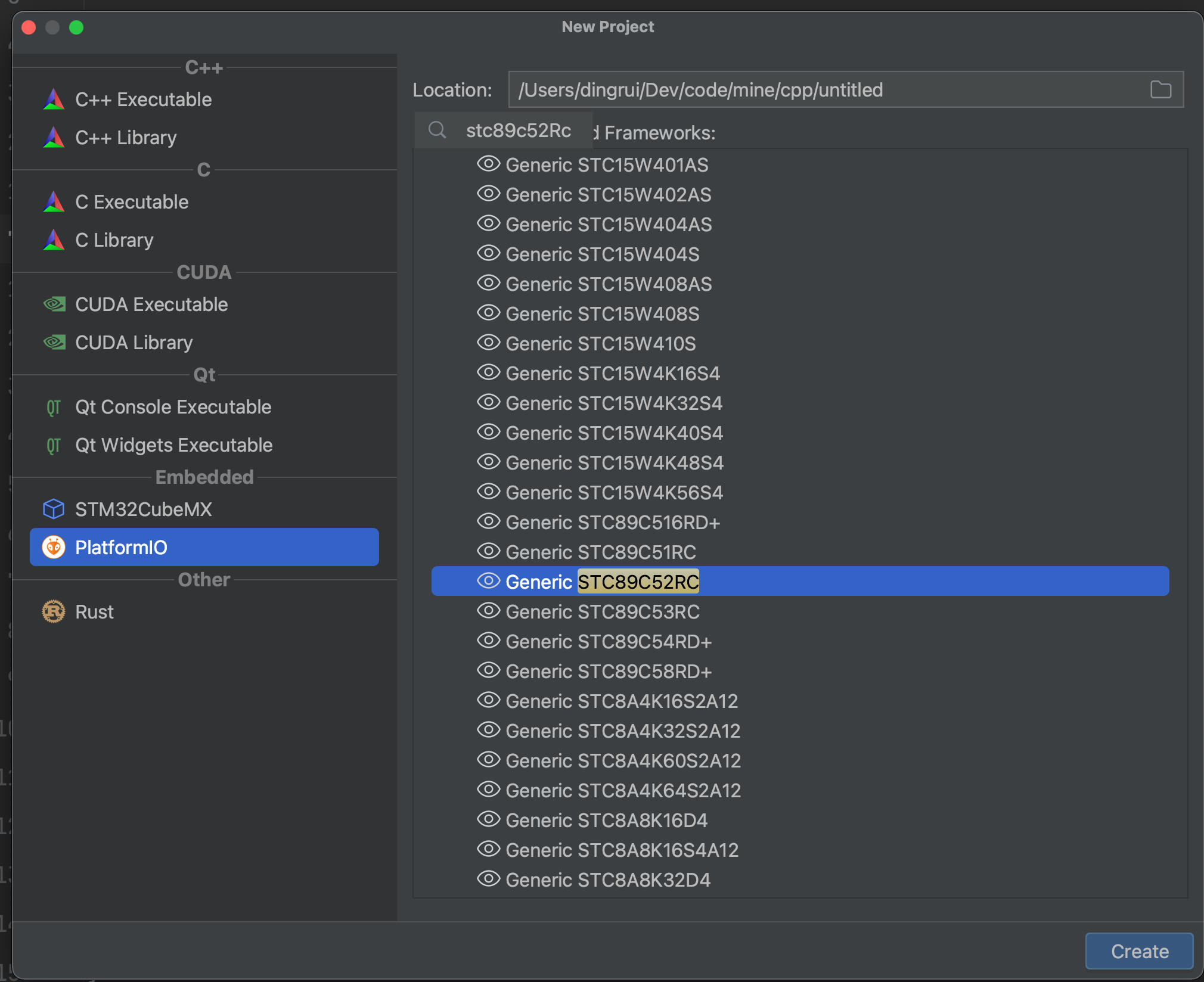Screen dimensions: 1204x982
Task: Click the STM32CubeMX cube icon
Action: tap(54, 509)
